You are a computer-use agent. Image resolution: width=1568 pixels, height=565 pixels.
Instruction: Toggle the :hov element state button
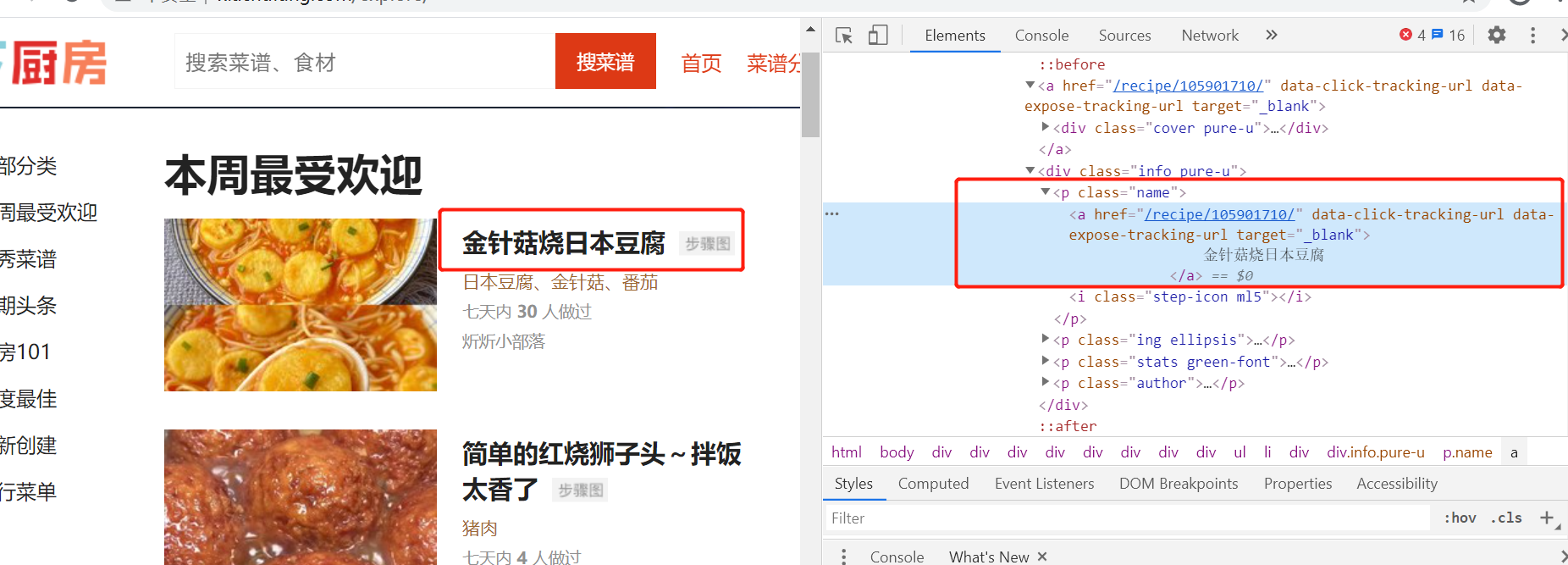tap(1460, 518)
